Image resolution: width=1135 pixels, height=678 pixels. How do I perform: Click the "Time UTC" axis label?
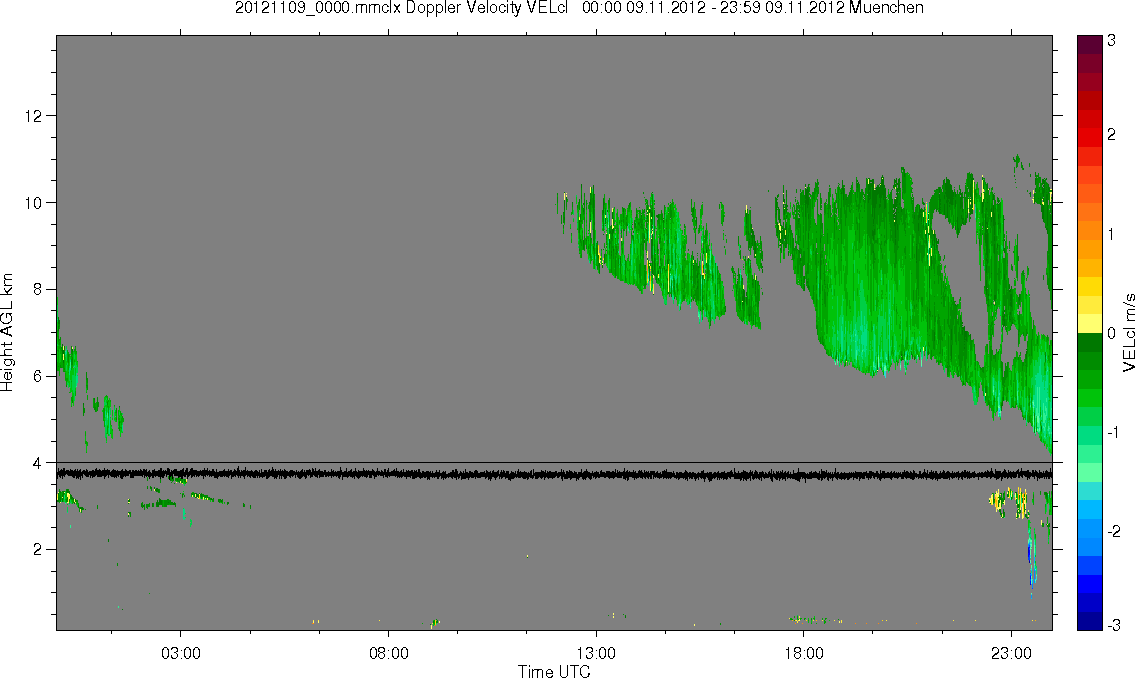tap(554, 671)
